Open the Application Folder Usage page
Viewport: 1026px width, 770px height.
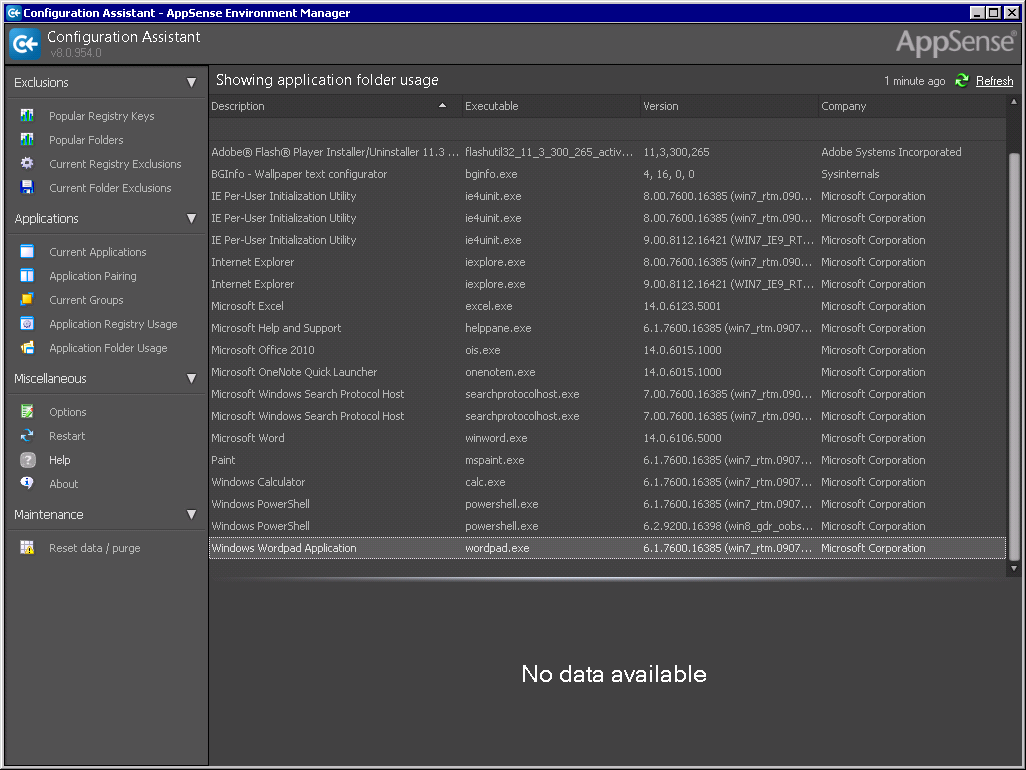coord(108,348)
